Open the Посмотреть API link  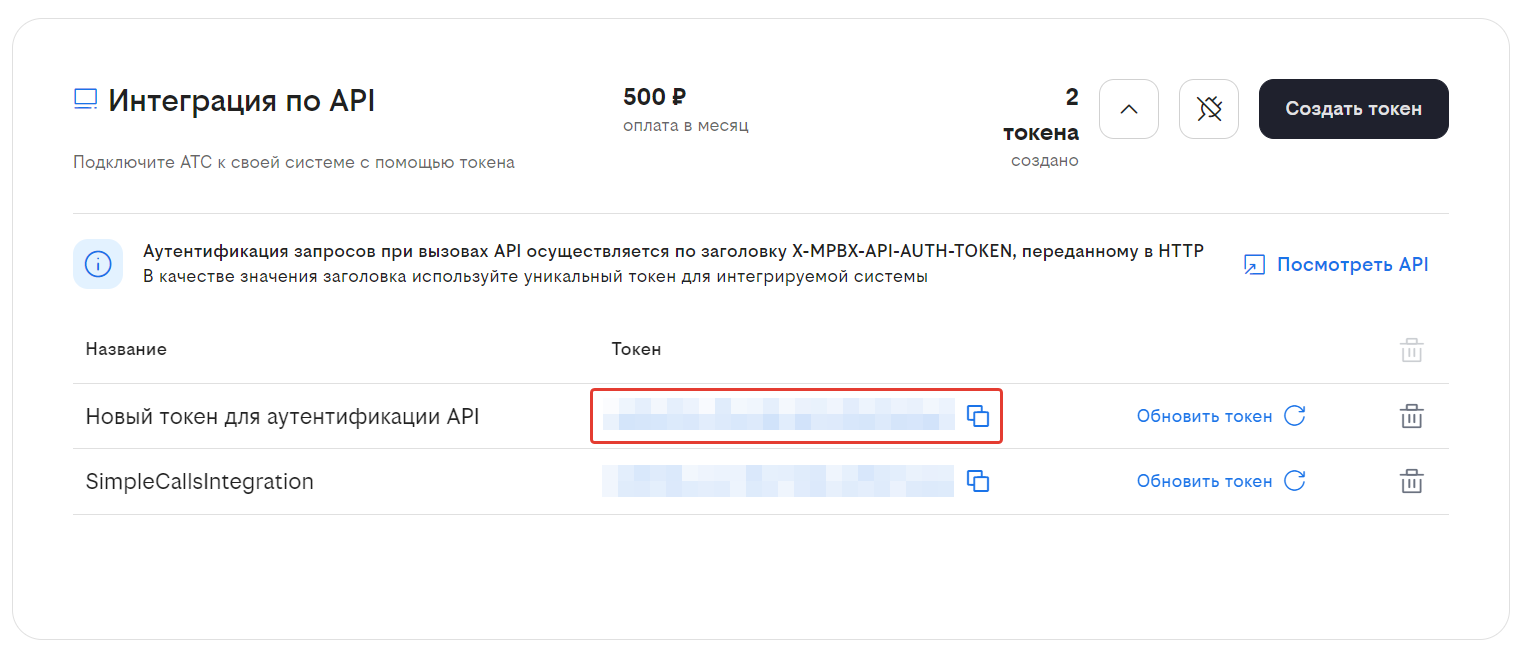pyautogui.click(x=1352, y=265)
